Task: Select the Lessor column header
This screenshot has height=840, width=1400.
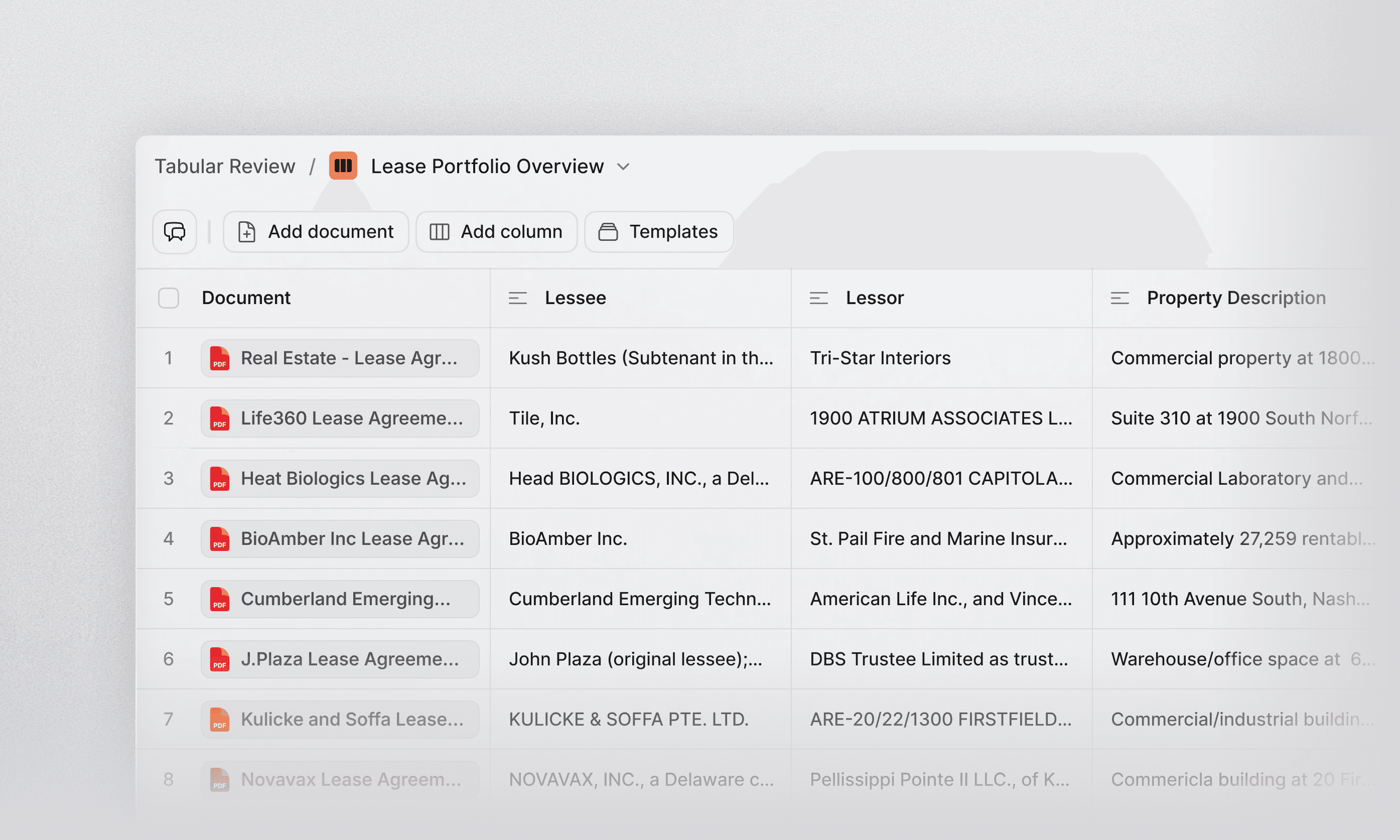Action: coord(874,298)
